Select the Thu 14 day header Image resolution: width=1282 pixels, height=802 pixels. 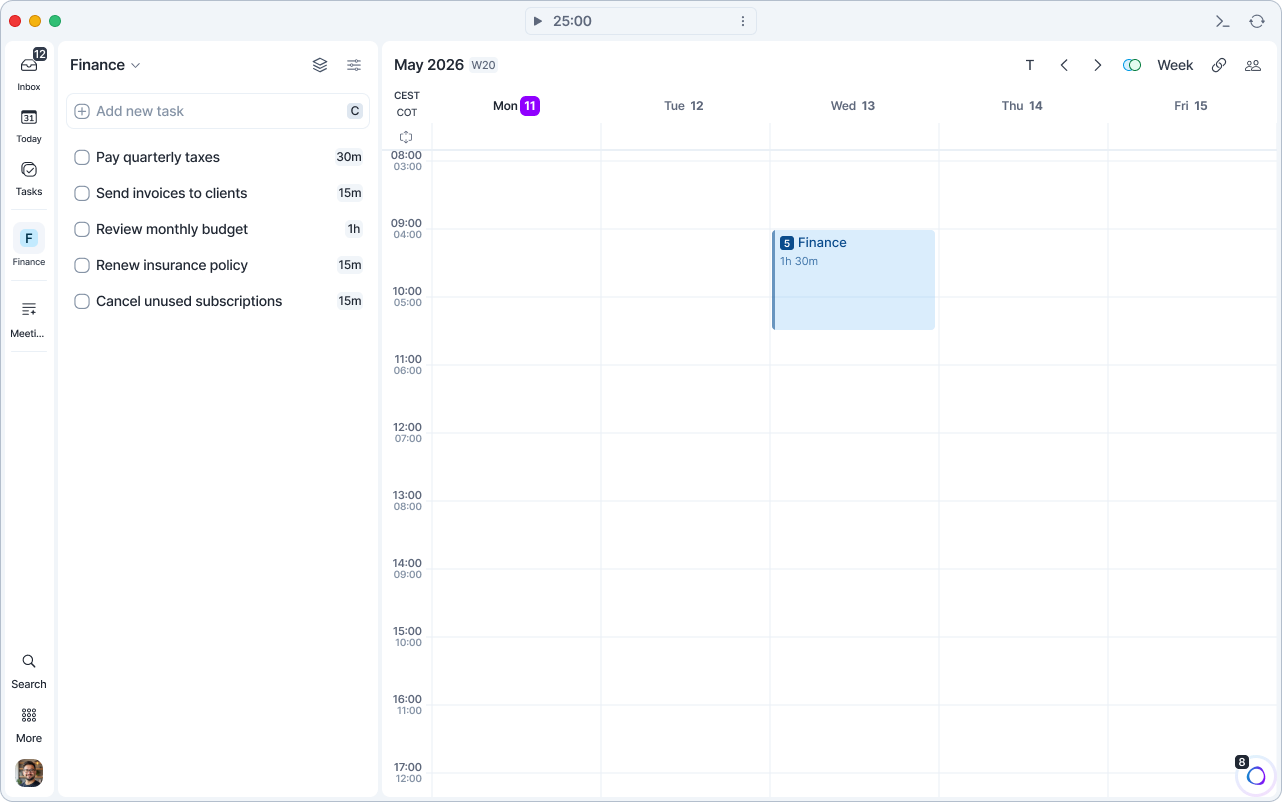pos(1022,106)
